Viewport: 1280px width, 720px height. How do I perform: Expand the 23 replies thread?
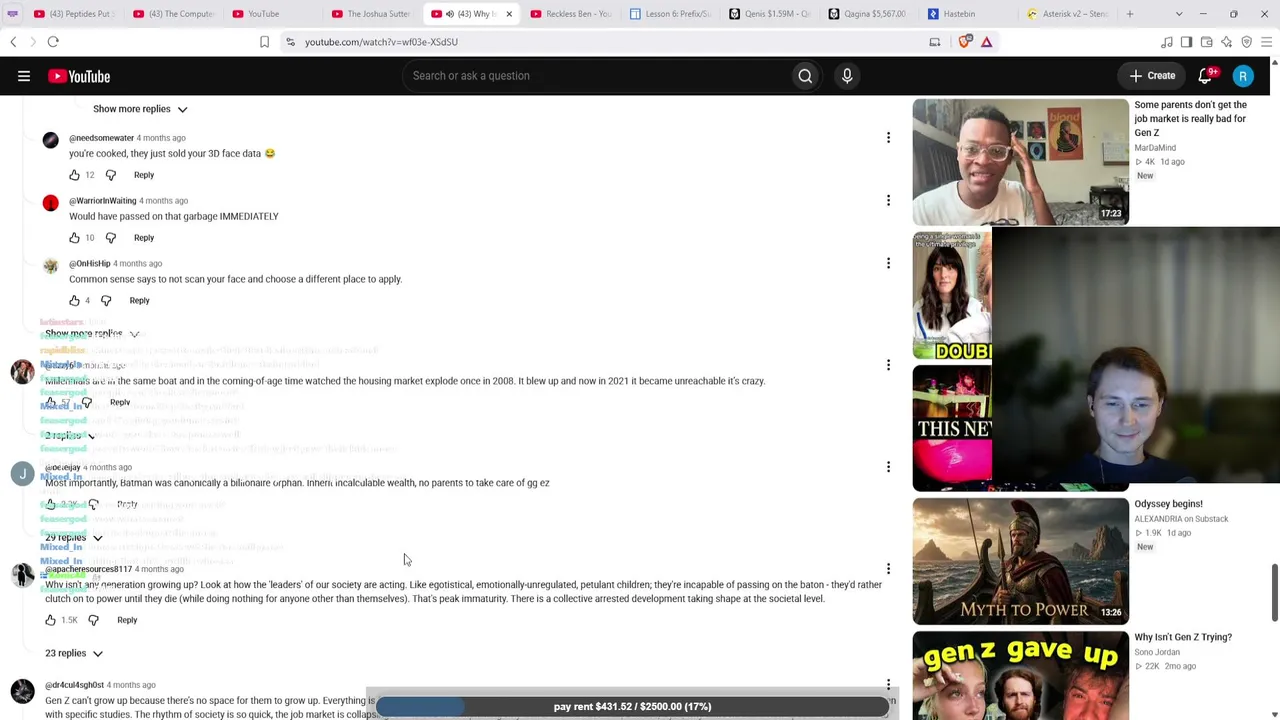tap(74, 653)
